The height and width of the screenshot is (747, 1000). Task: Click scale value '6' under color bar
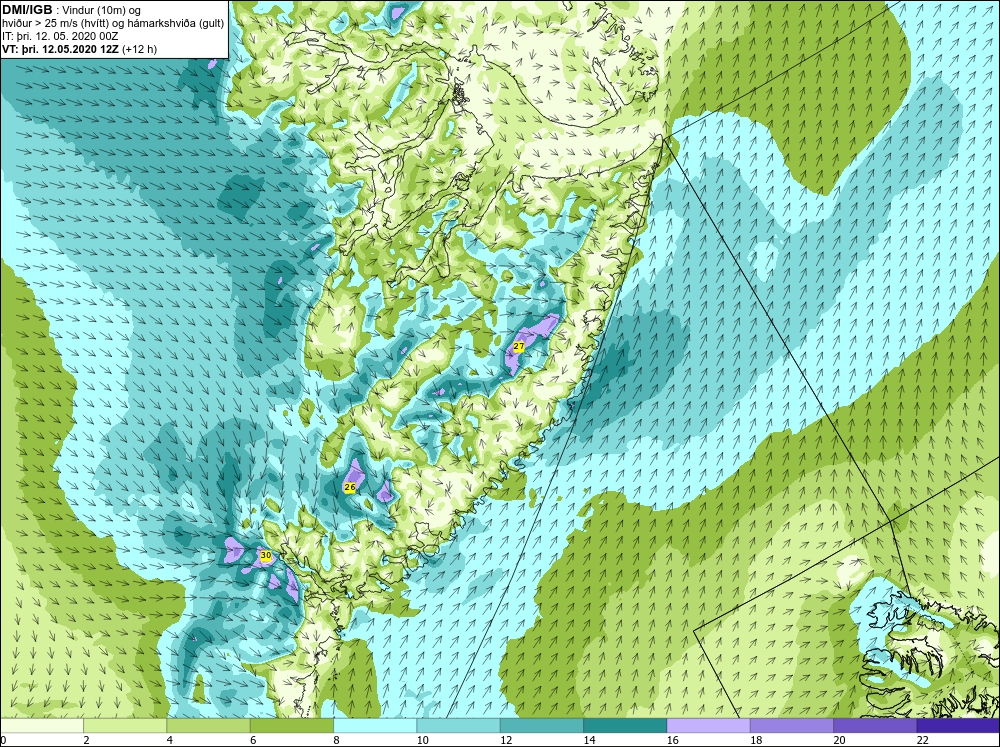pyautogui.click(x=253, y=740)
